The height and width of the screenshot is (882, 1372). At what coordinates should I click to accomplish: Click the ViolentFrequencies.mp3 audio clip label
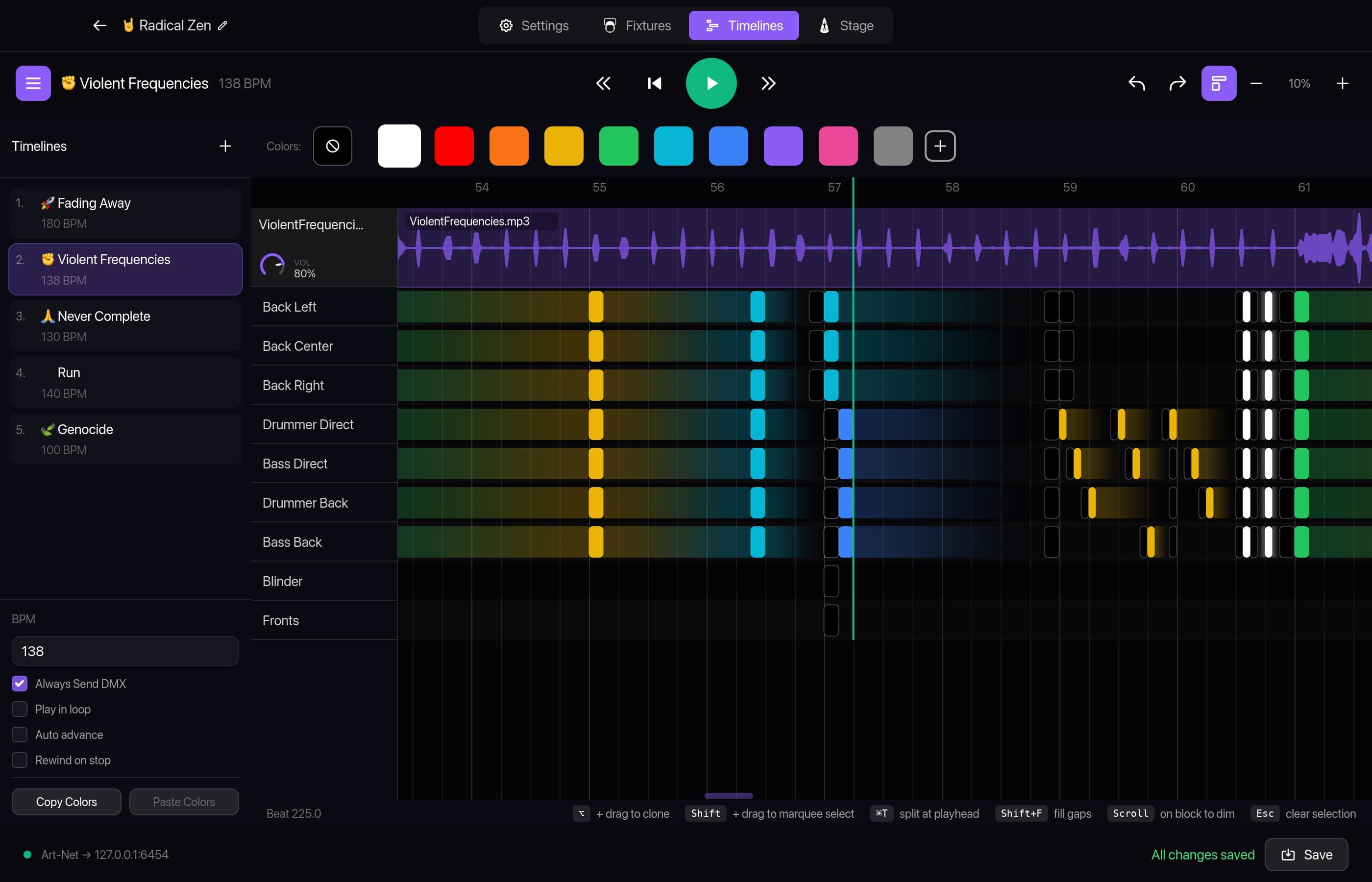pyautogui.click(x=469, y=221)
